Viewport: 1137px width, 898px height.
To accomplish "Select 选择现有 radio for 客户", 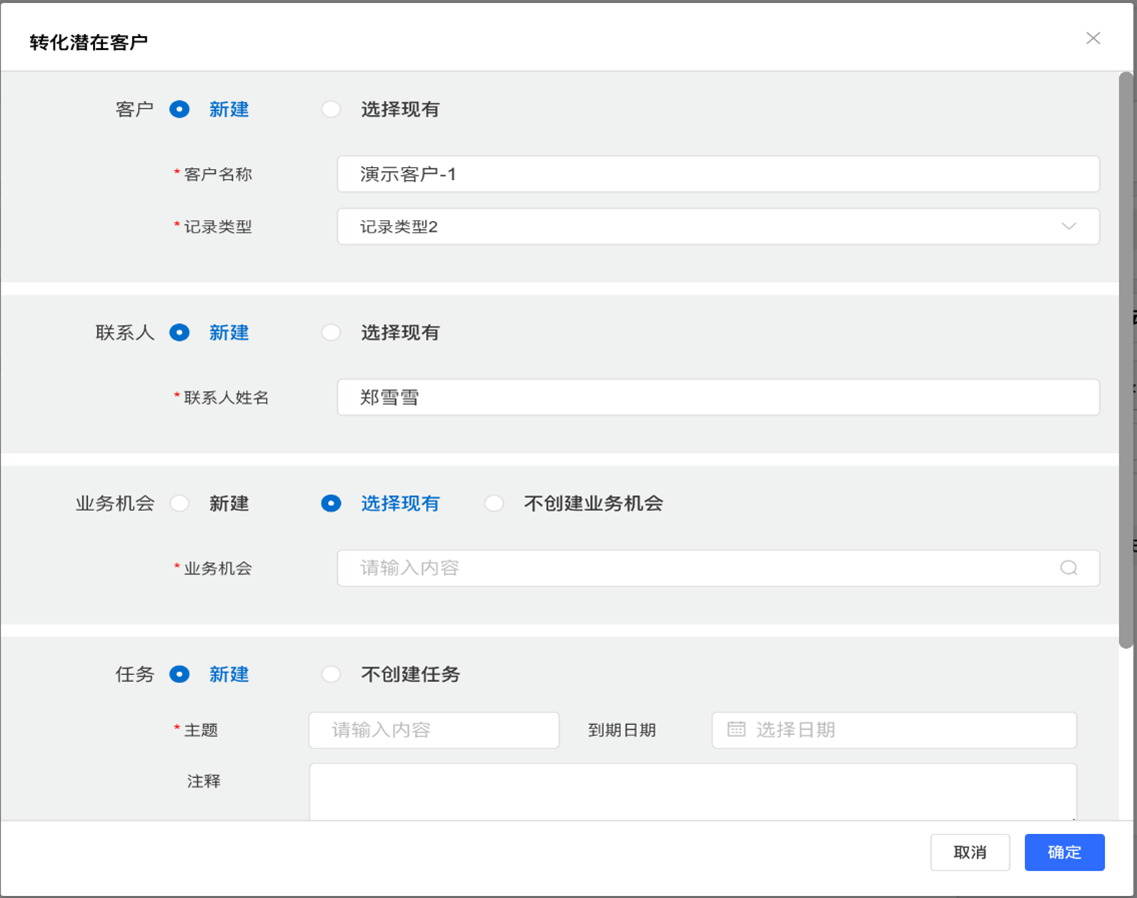I will point(331,110).
